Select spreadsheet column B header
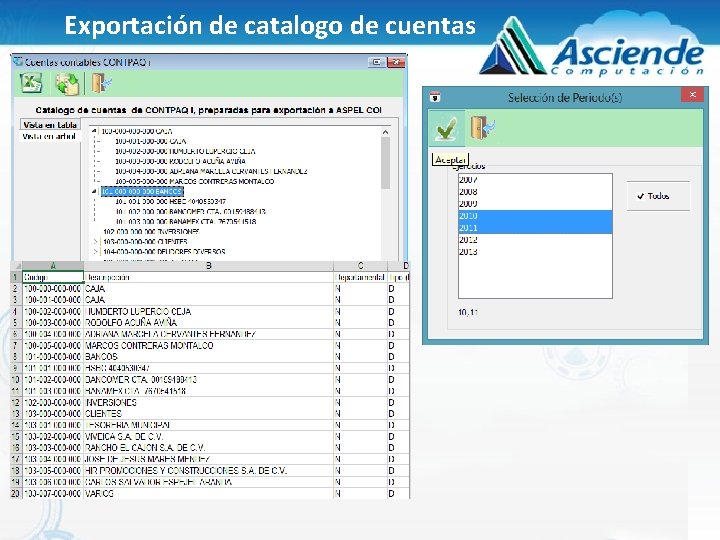Image resolution: width=720 pixels, height=540 pixels. tap(208, 265)
